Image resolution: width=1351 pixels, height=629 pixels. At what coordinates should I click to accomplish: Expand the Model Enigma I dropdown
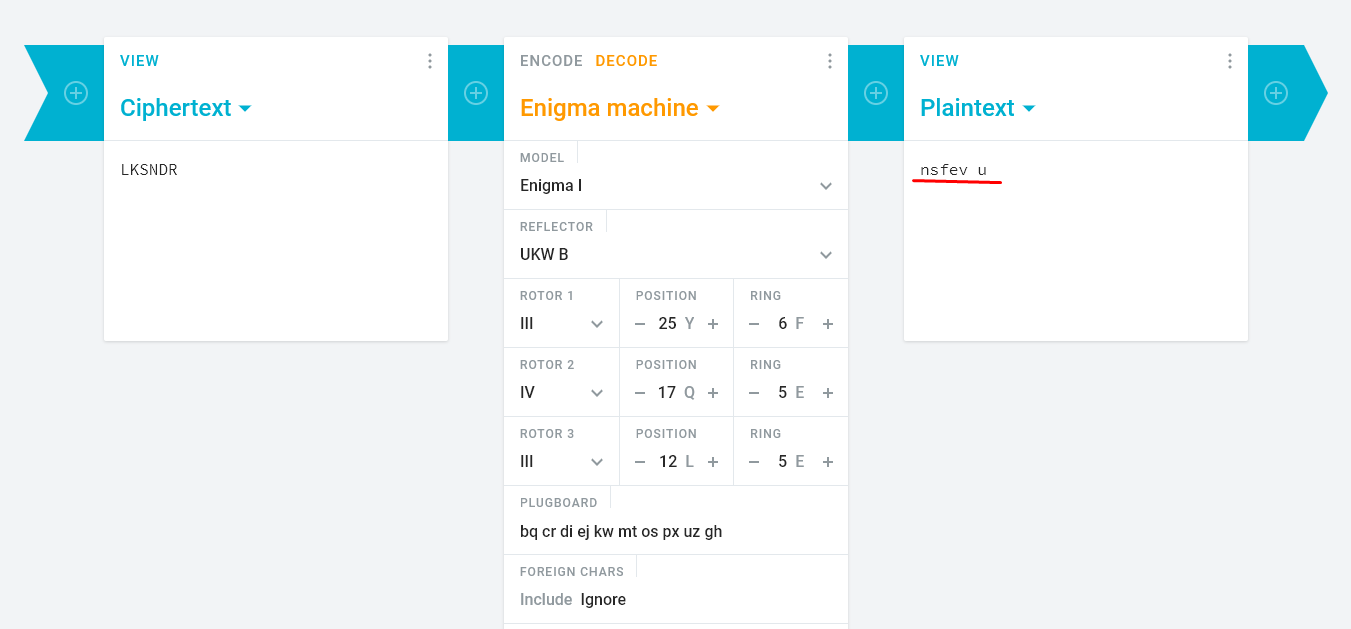click(676, 186)
